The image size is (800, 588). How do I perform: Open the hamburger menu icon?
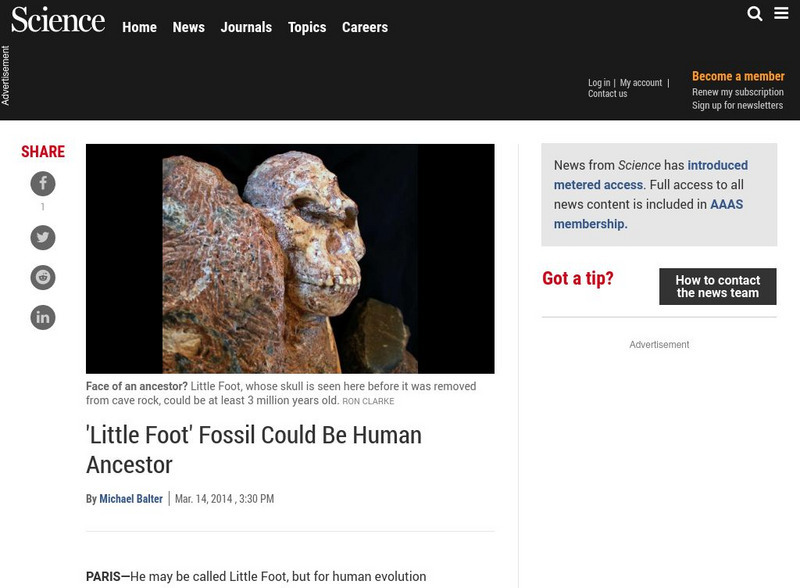pos(782,14)
